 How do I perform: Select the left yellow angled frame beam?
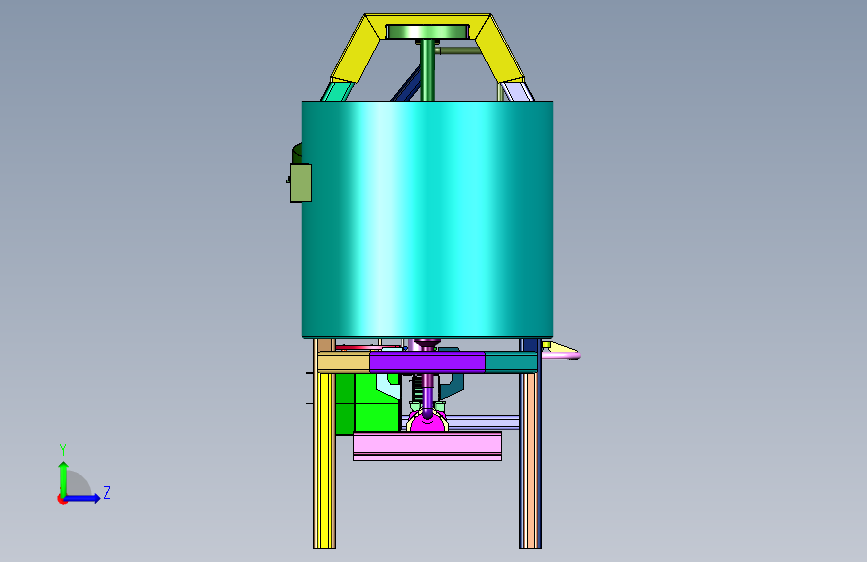point(356,49)
